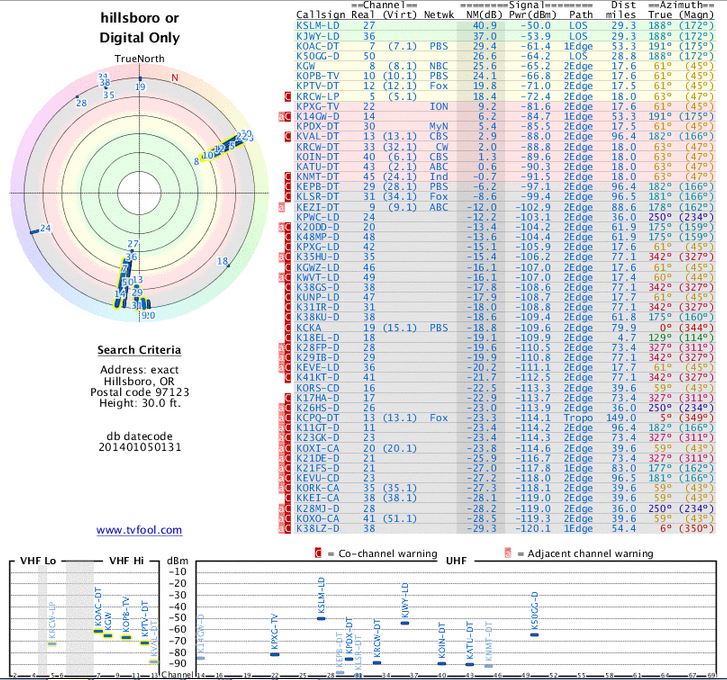This screenshot has width=727, height=680.
Task: Click the channel 18 marker on the radar plot
Action: 222,262
